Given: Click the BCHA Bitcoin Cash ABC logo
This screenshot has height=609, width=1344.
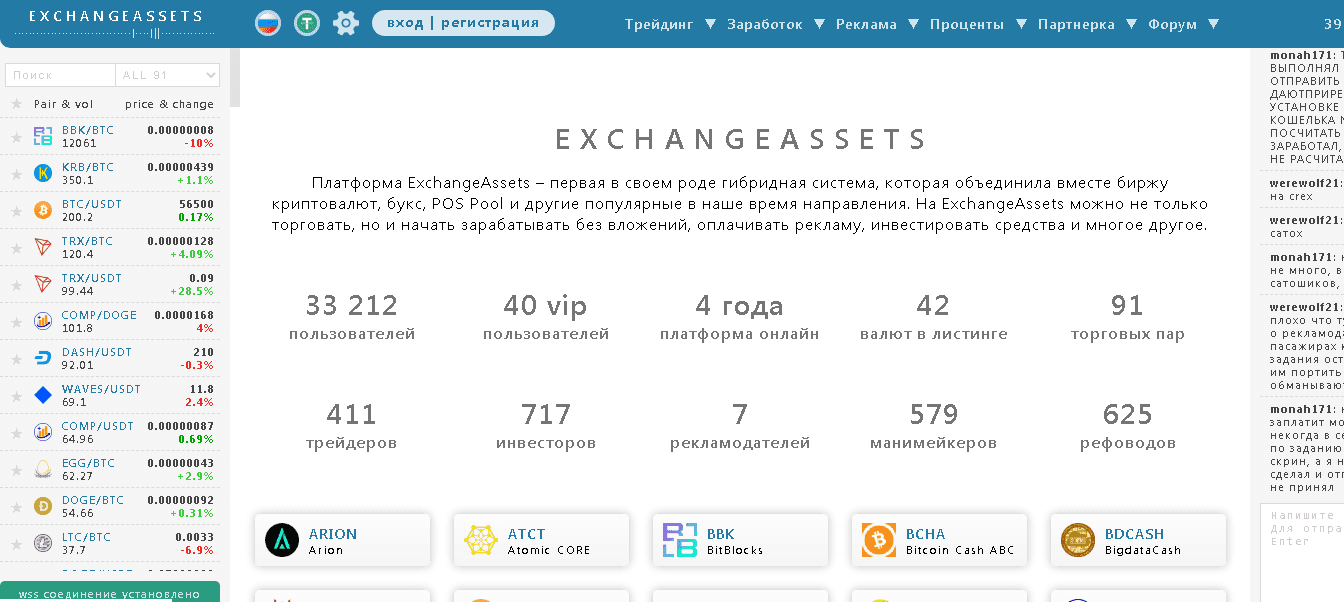Looking at the screenshot, I should coord(879,541).
